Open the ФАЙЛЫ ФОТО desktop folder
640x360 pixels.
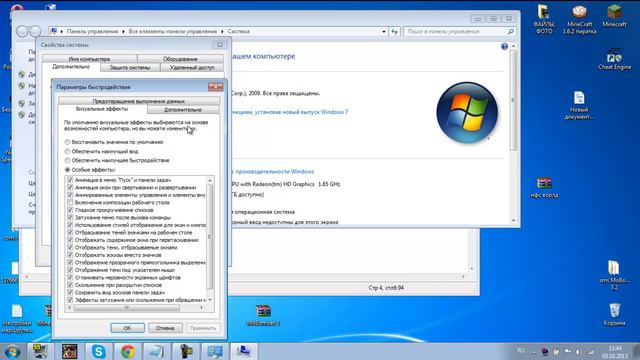544,19
